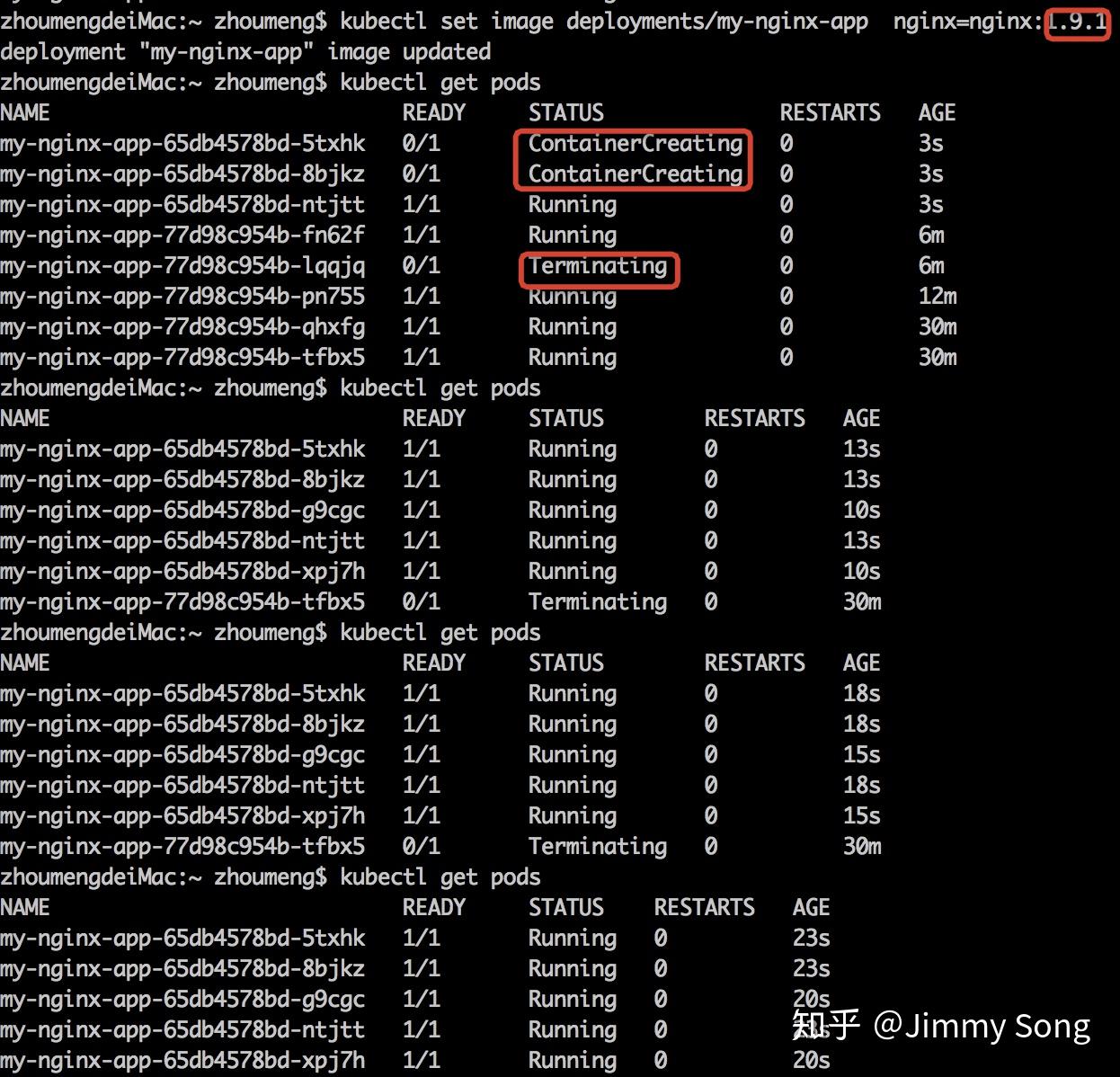Click the AGE column header
Viewport: 1120px width, 1077px height.
coord(937,112)
